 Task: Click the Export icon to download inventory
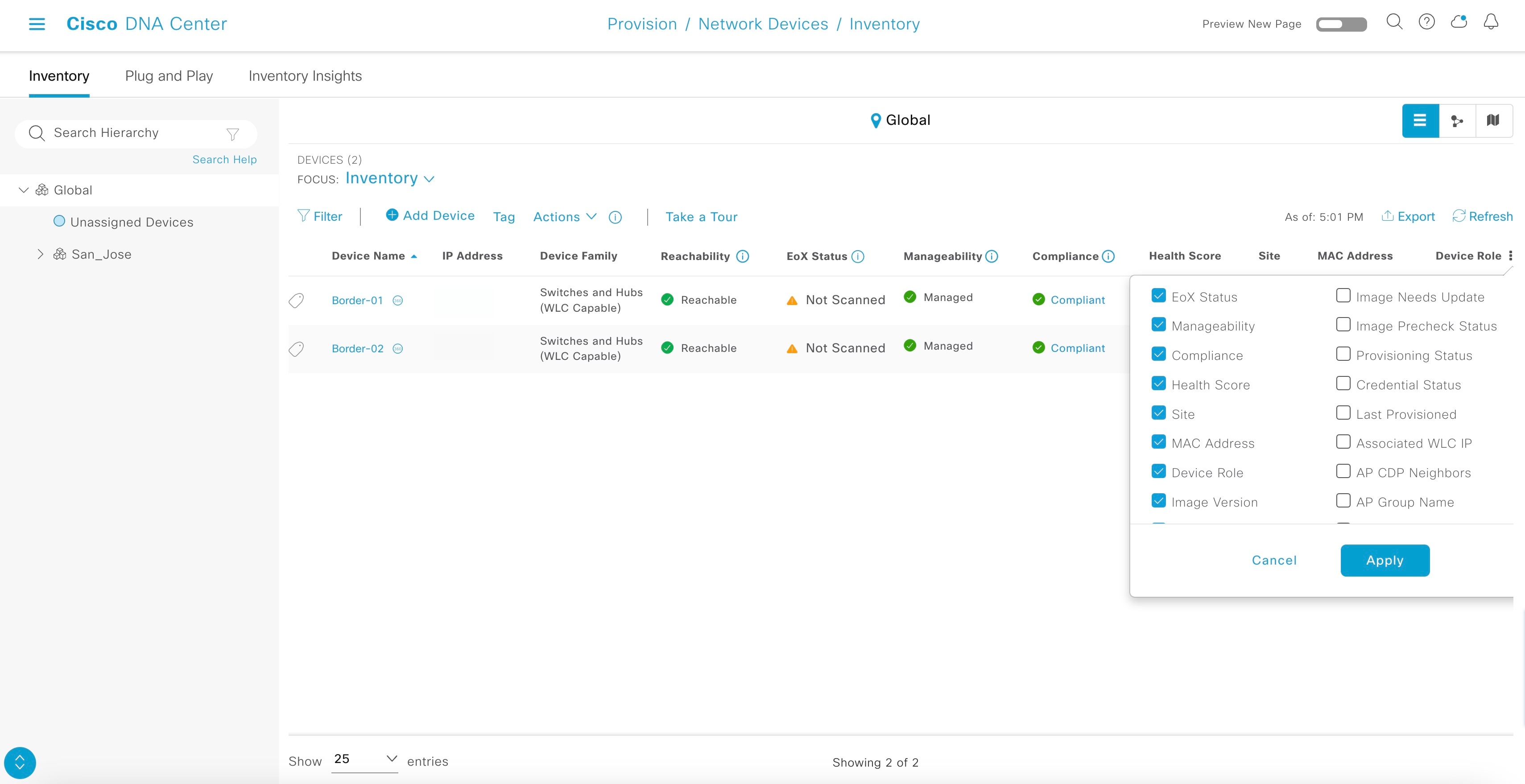pos(1406,216)
